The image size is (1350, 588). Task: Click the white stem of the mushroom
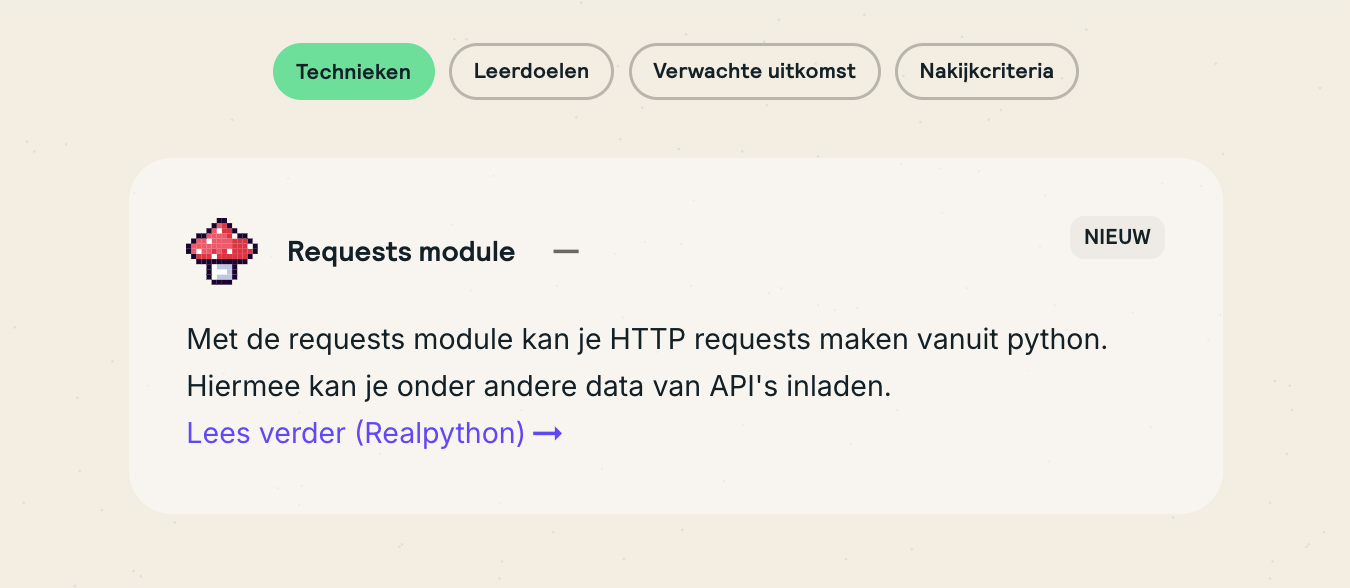point(223,271)
